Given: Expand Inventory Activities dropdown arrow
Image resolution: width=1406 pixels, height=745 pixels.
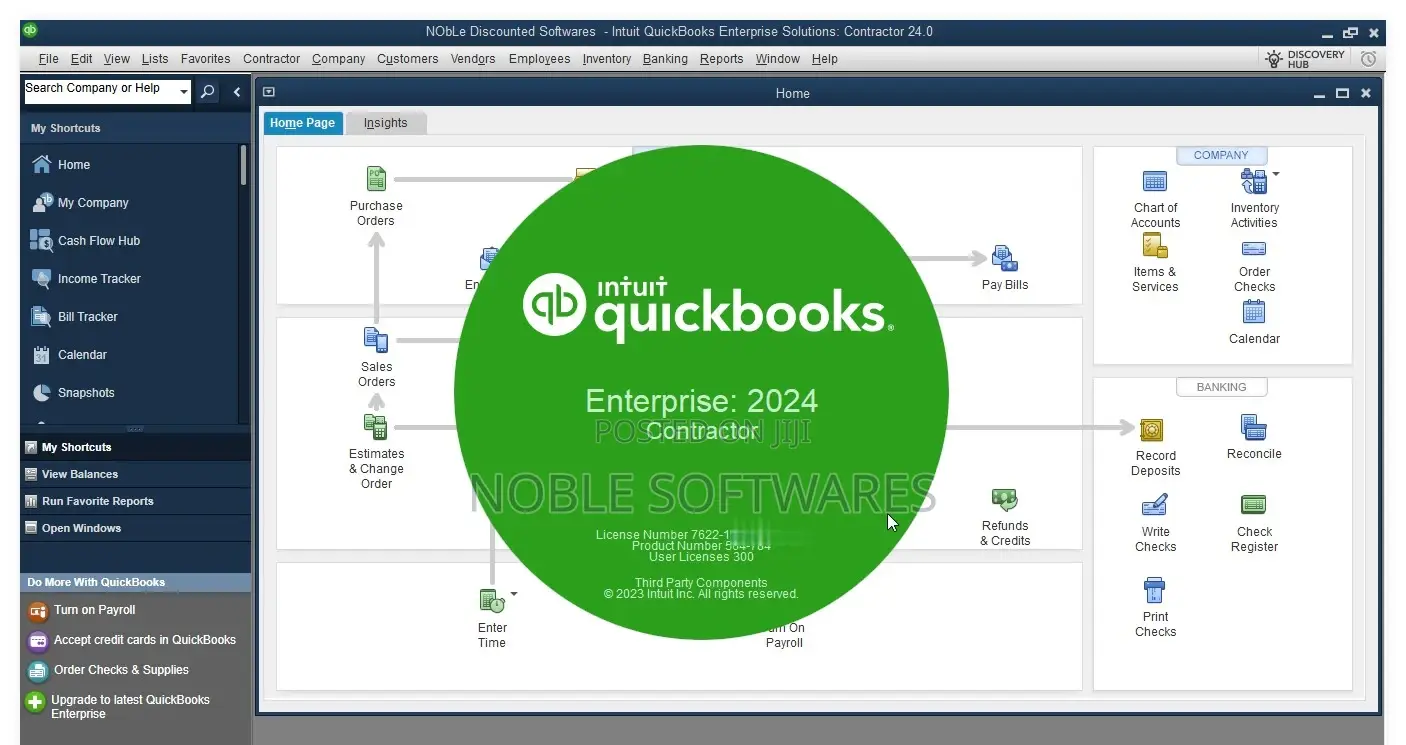Looking at the screenshot, I should (1275, 174).
